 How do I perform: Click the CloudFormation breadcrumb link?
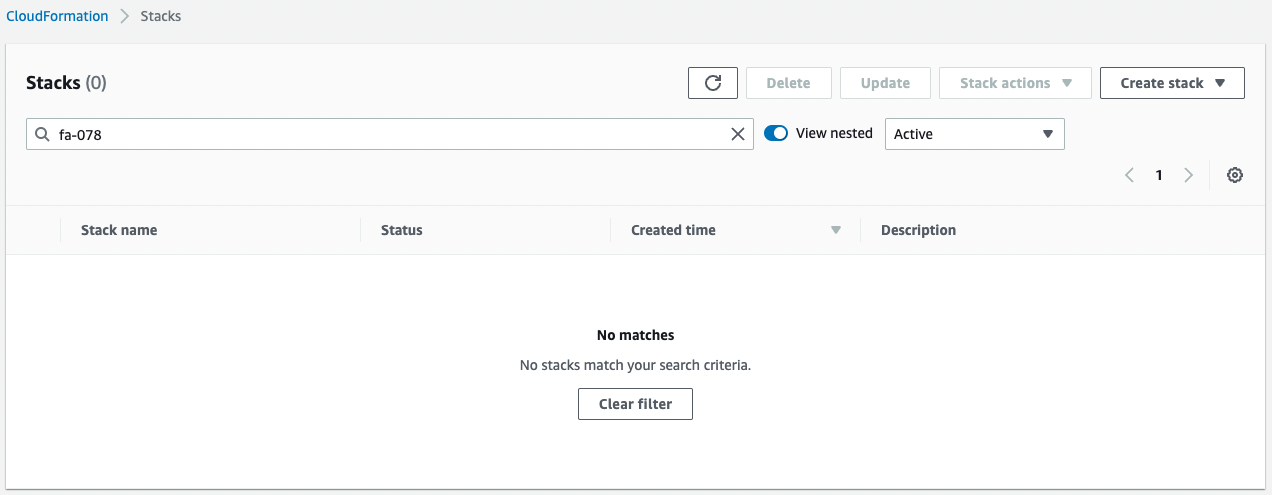pyautogui.click(x=57, y=16)
